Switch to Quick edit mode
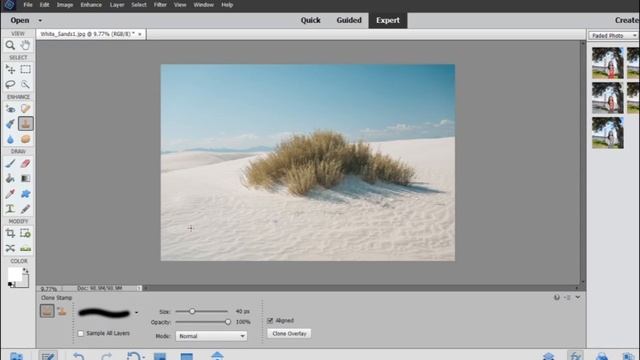Viewport: 640px width, 360px height. [311, 20]
